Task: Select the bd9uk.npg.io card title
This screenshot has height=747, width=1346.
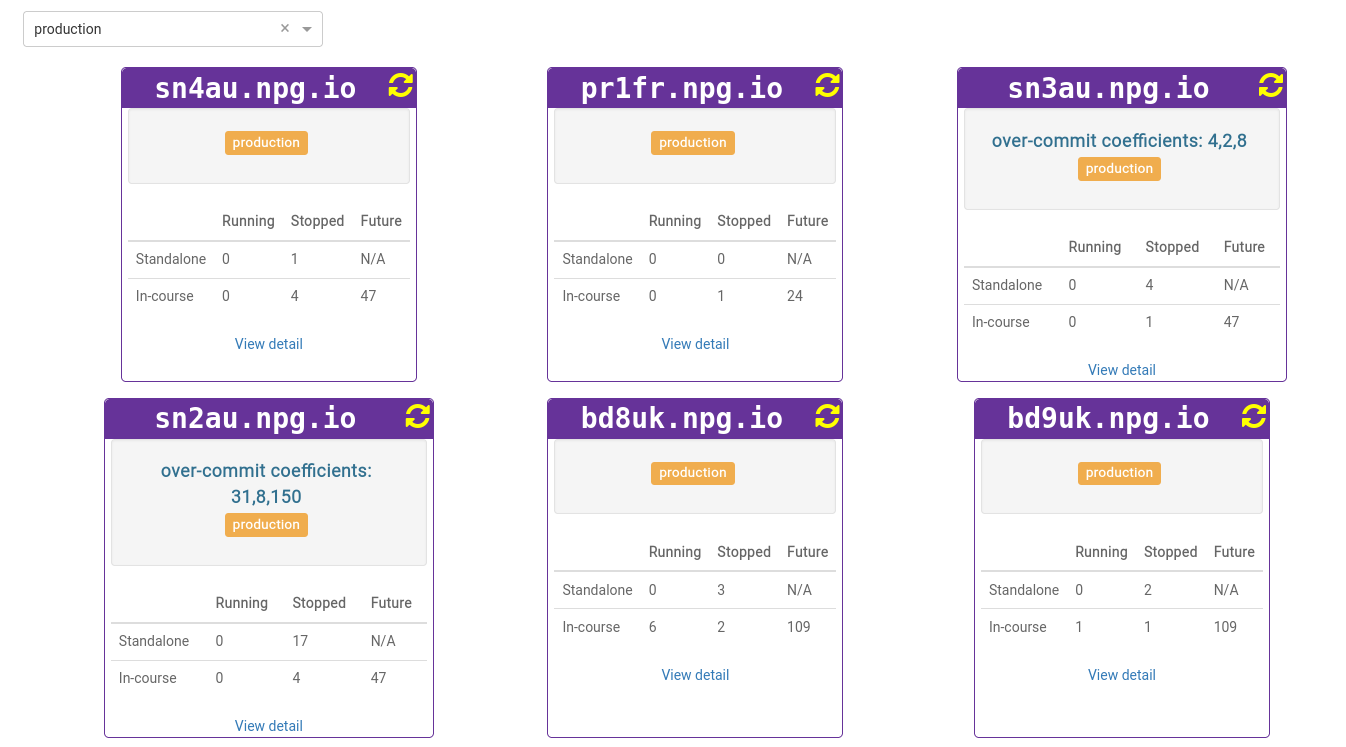Action: 1109,418
